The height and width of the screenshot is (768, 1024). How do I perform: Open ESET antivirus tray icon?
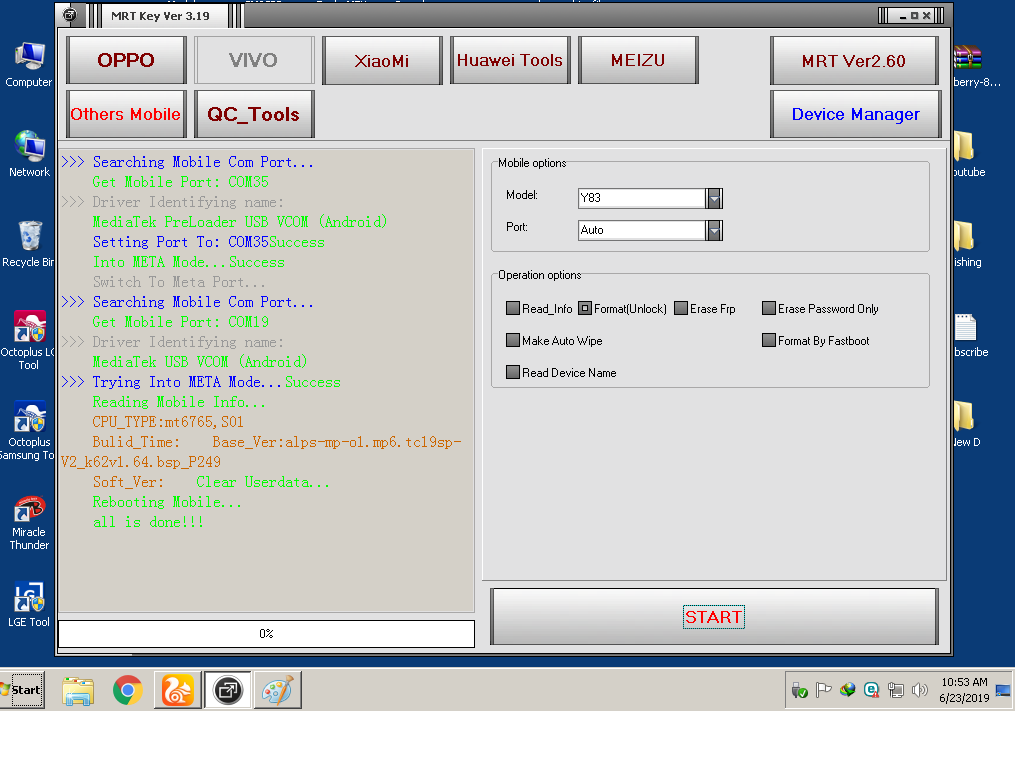[x=871, y=690]
